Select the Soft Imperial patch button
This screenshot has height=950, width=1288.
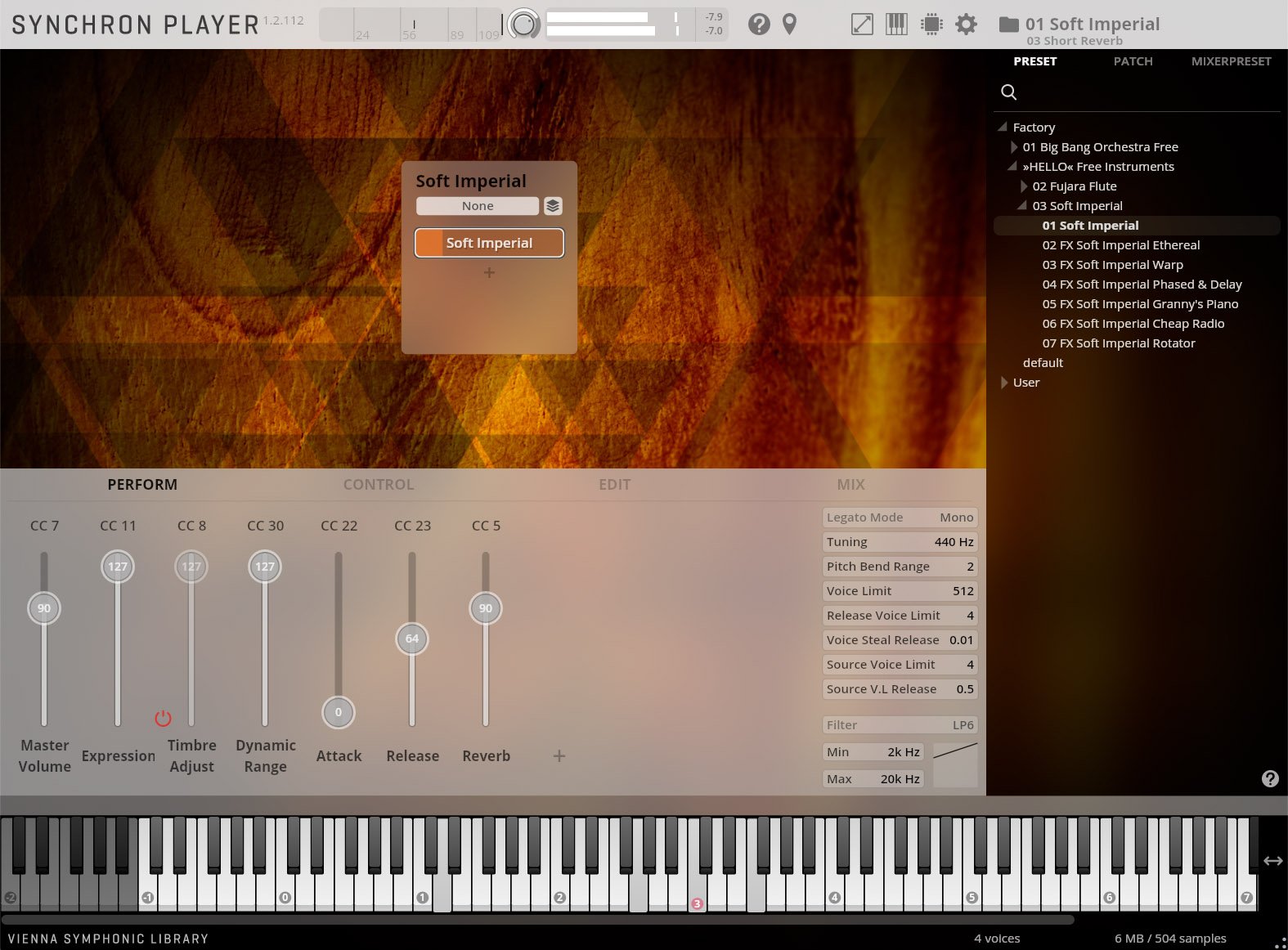pyautogui.click(x=489, y=243)
